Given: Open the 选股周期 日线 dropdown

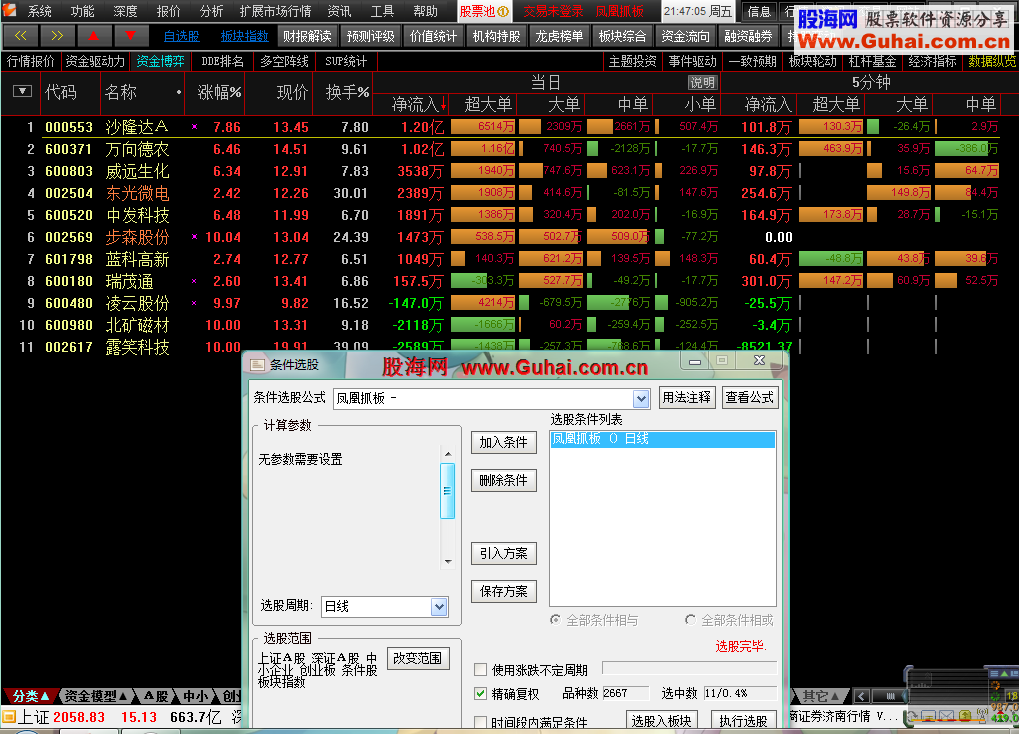Looking at the screenshot, I should click(439, 607).
